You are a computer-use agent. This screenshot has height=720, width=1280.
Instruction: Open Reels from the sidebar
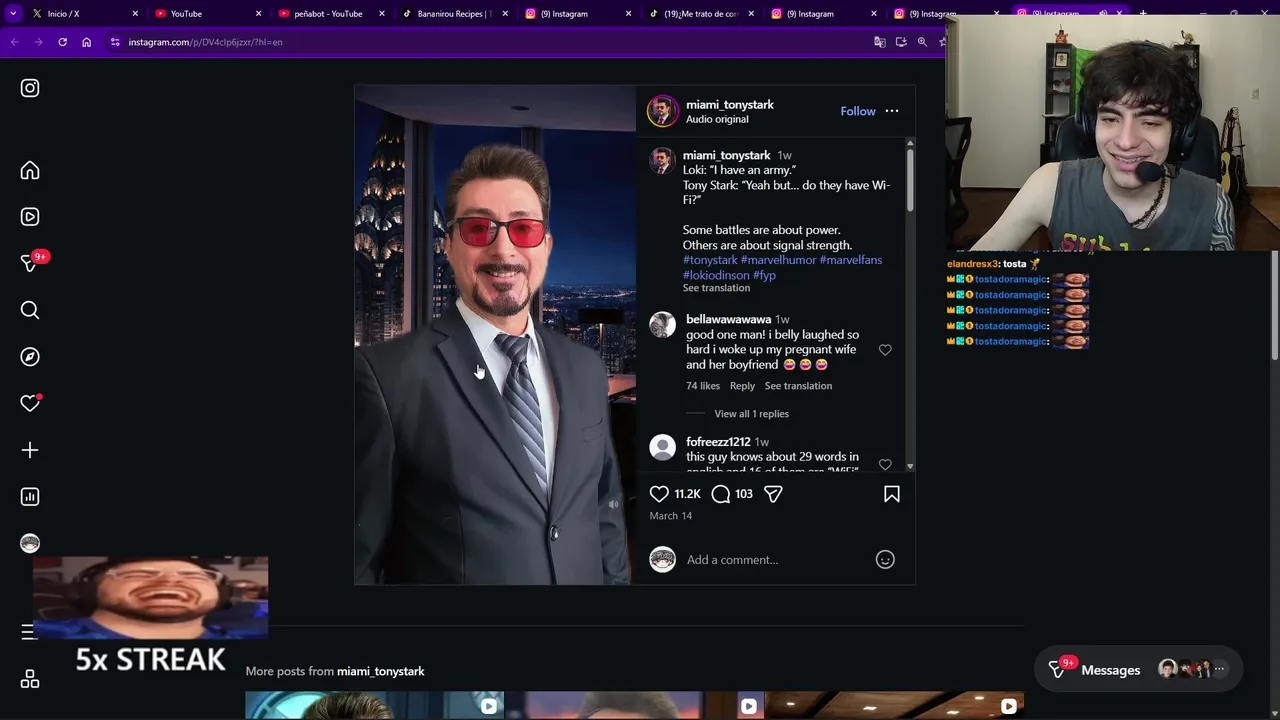[30, 217]
